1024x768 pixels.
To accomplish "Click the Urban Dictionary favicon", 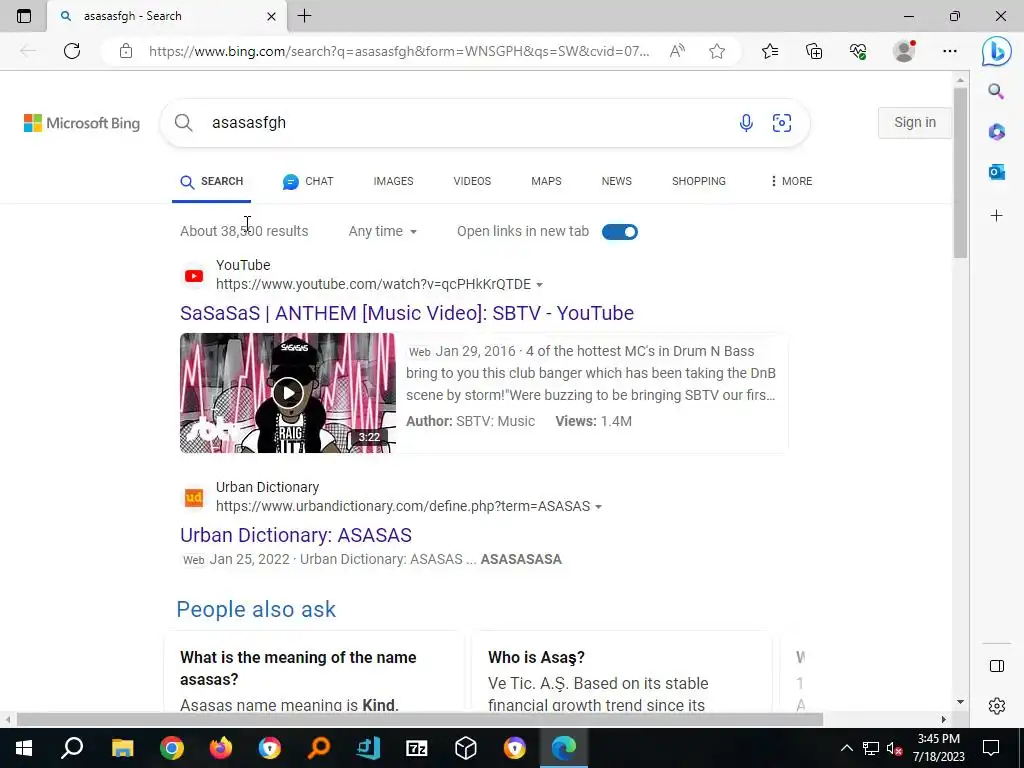I will (194, 498).
